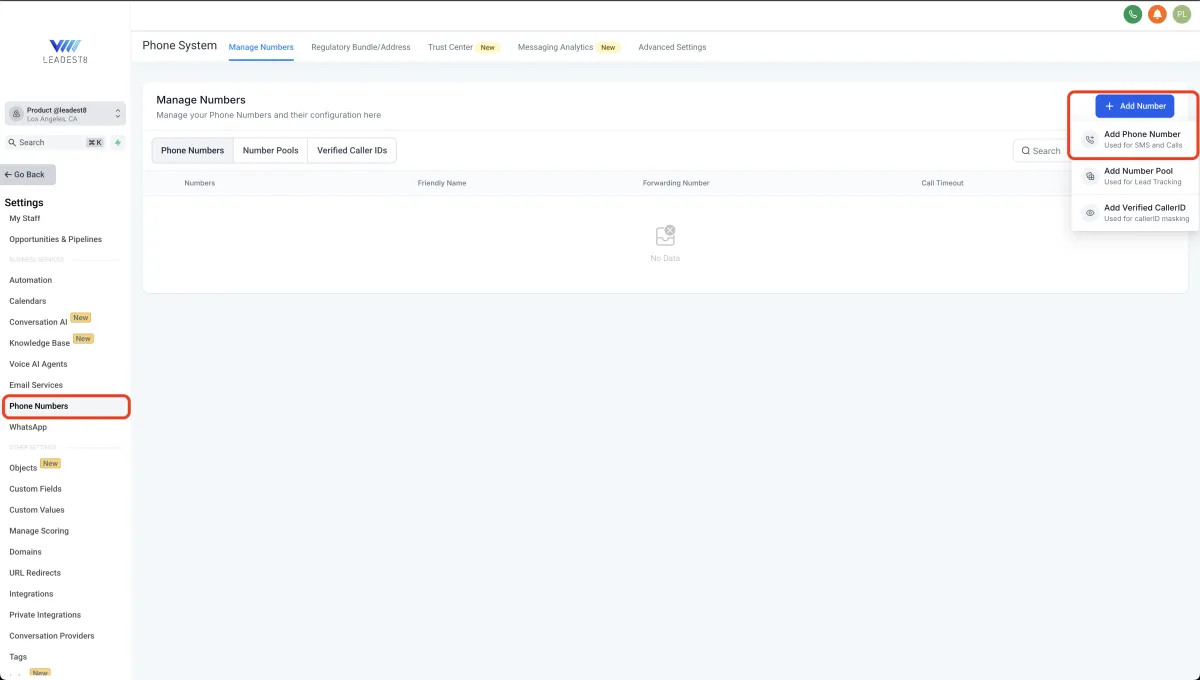Image resolution: width=1200 pixels, height=680 pixels.
Task: Click the green phone dialer icon
Action: coord(1133,14)
